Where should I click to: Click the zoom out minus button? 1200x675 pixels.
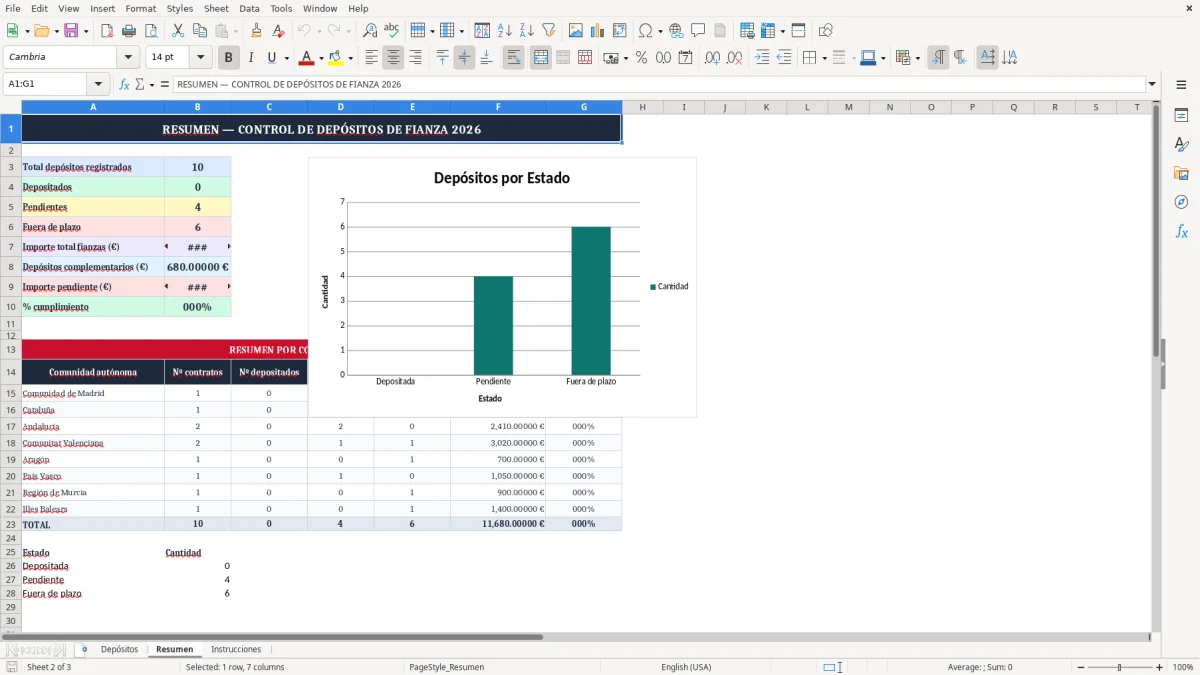pos(1081,667)
